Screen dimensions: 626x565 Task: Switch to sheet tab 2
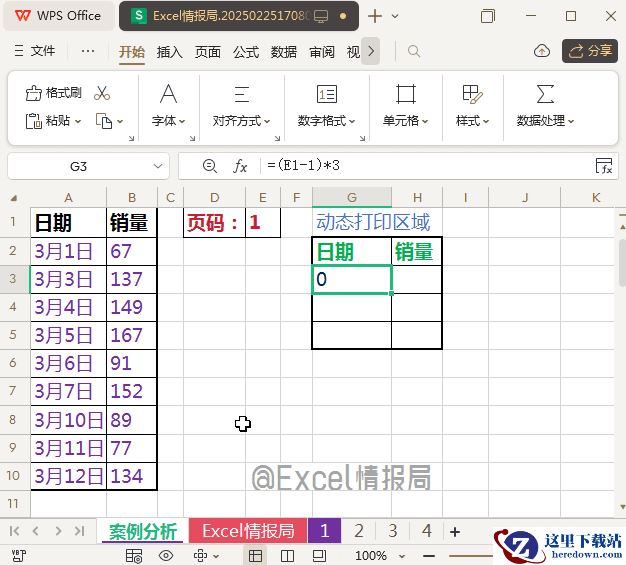pyautogui.click(x=359, y=531)
